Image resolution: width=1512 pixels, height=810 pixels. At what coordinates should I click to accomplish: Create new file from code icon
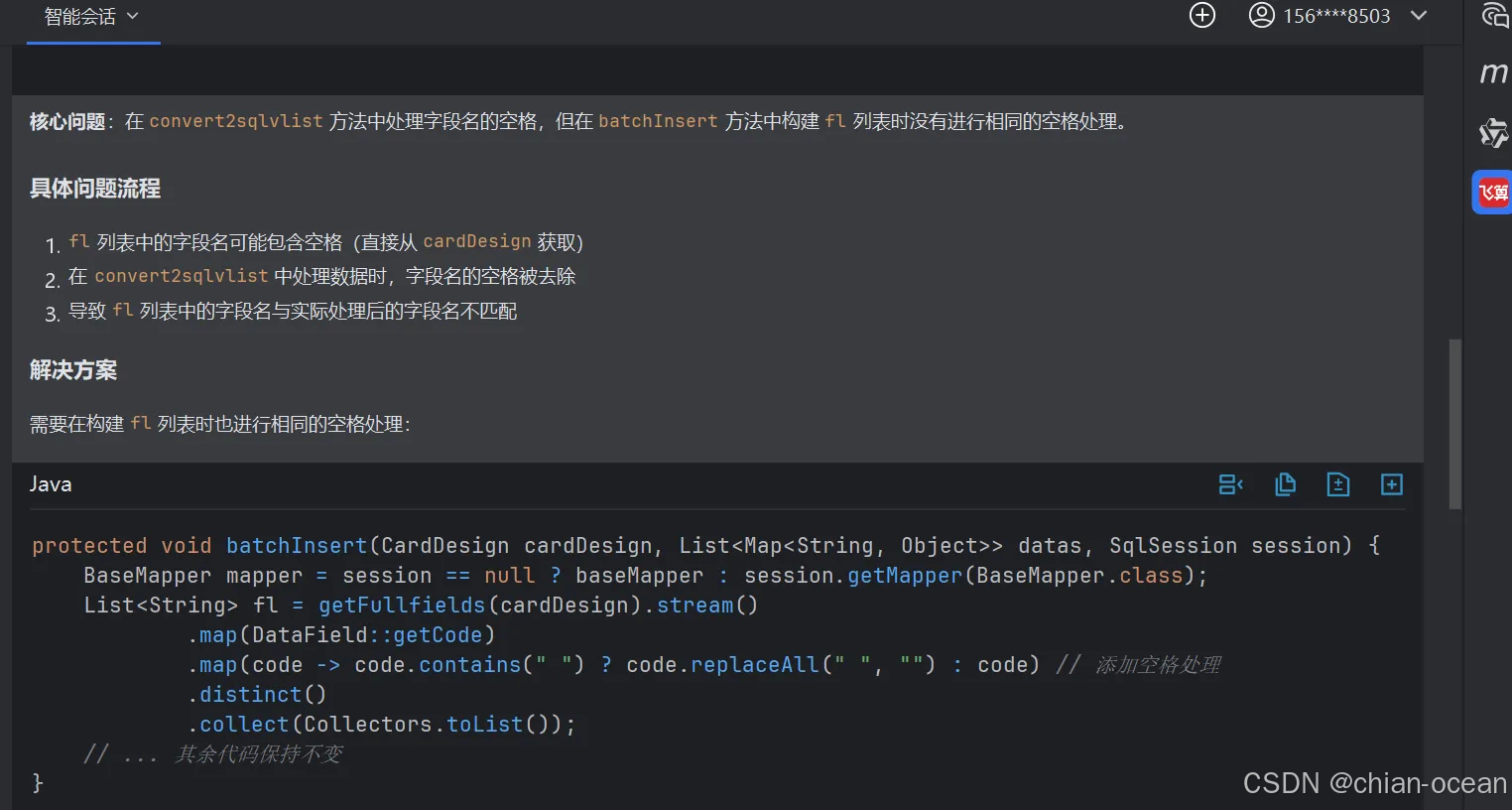coord(1392,484)
